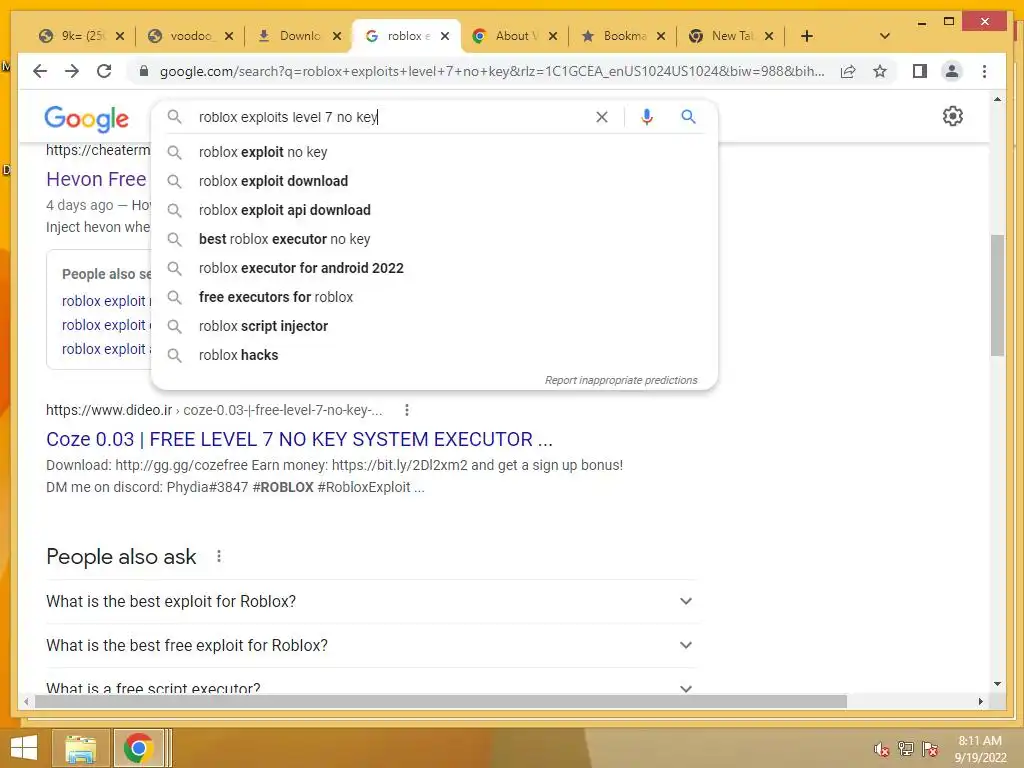1024x768 pixels.
Task: Open Action Center flag icon
Action: (x=930, y=748)
